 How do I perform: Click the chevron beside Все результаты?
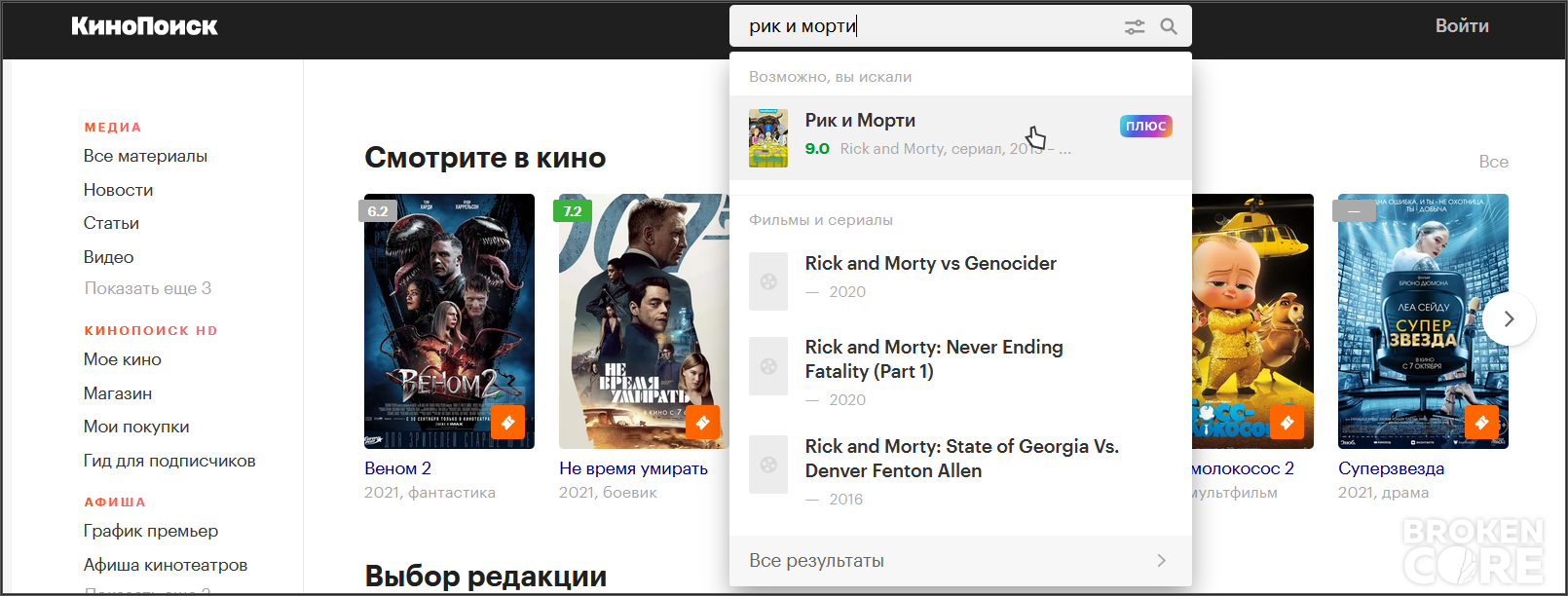1161,560
